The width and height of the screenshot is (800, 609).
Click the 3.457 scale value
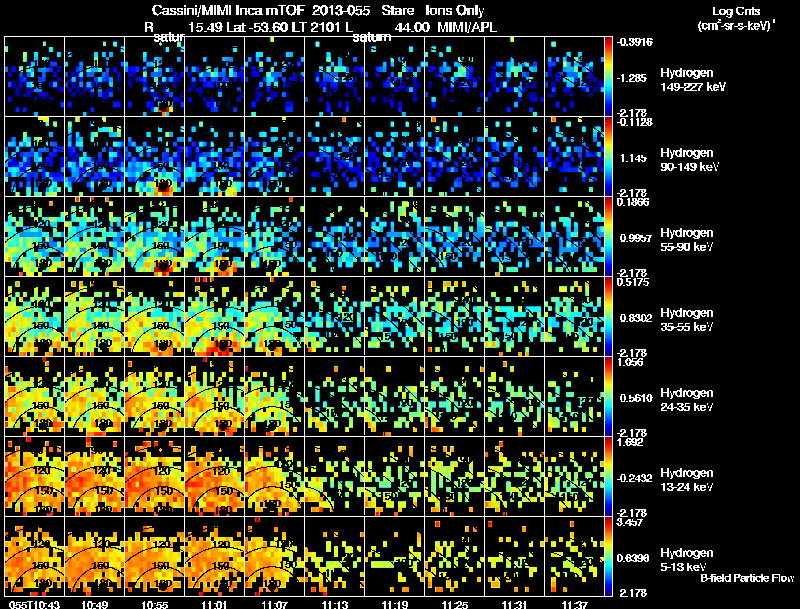630,522
